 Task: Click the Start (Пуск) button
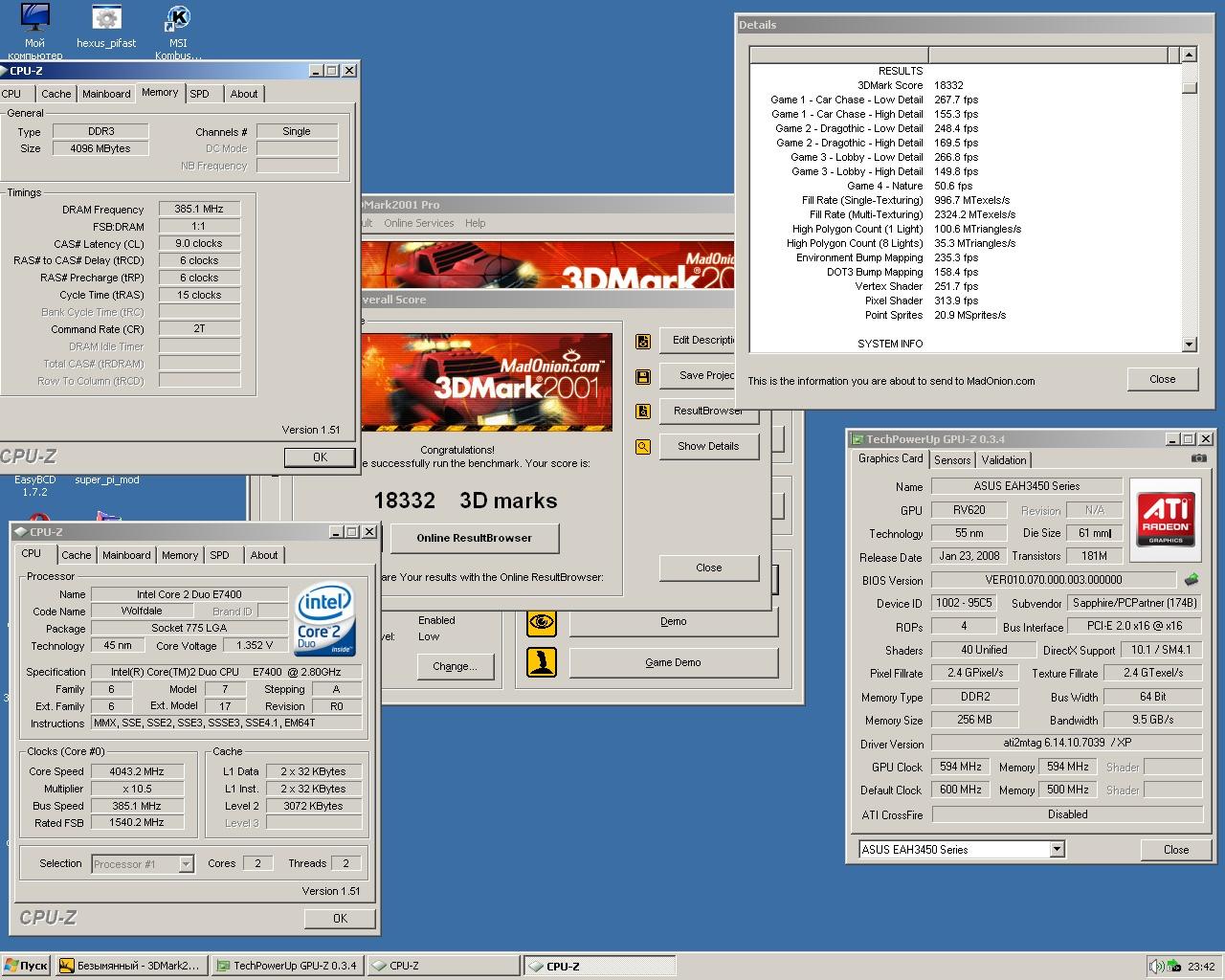click(x=26, y=966)
